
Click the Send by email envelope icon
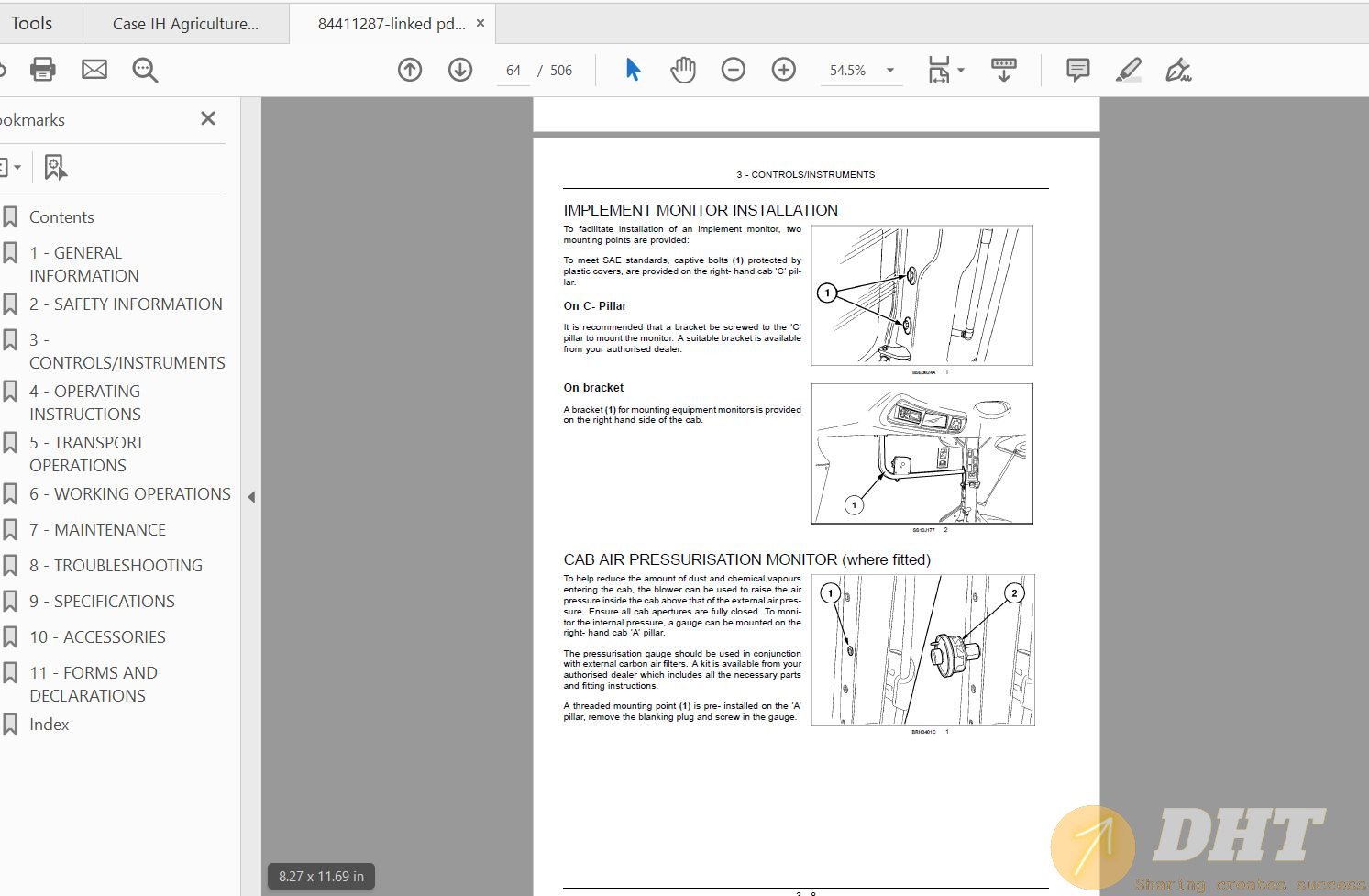(94, 70)
